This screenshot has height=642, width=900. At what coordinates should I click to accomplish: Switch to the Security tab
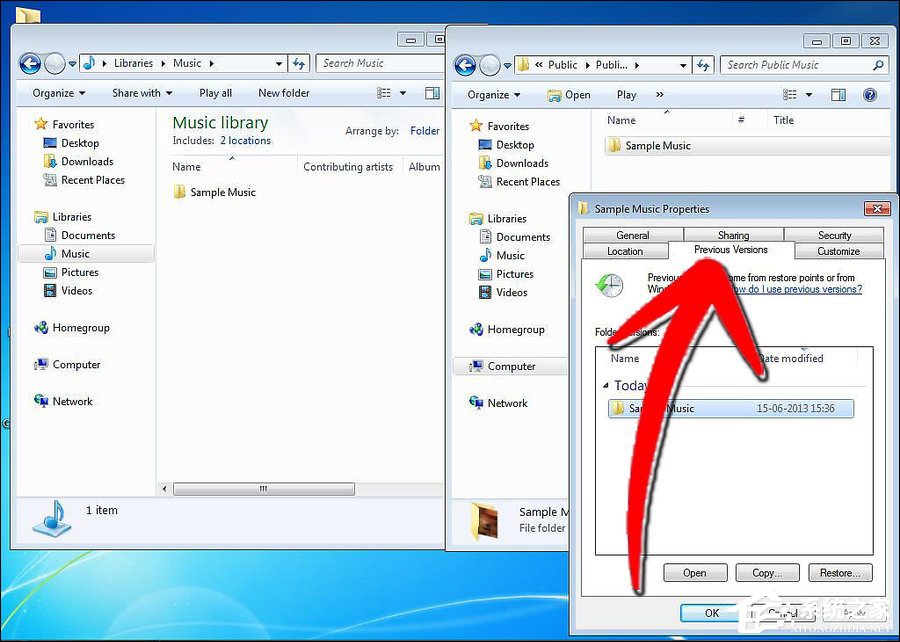pos(834,235)
